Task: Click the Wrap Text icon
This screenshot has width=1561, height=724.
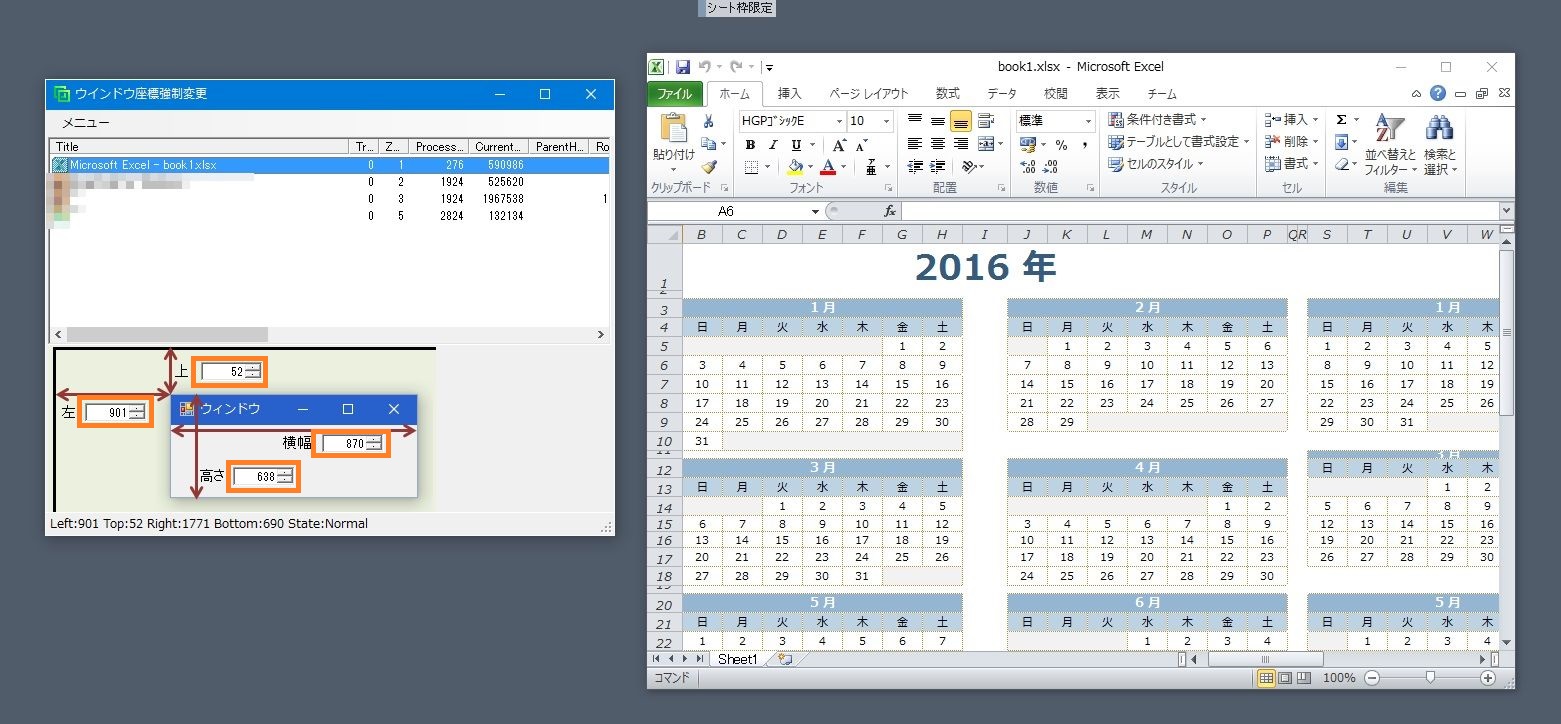Action: tap(986, 121)
